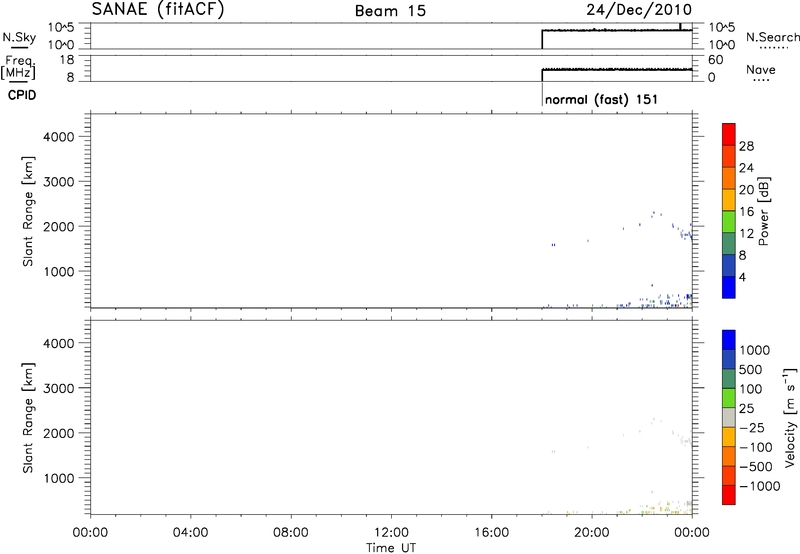
Task: Click the "N.Search" legend label
Action: tap(772, 37)
